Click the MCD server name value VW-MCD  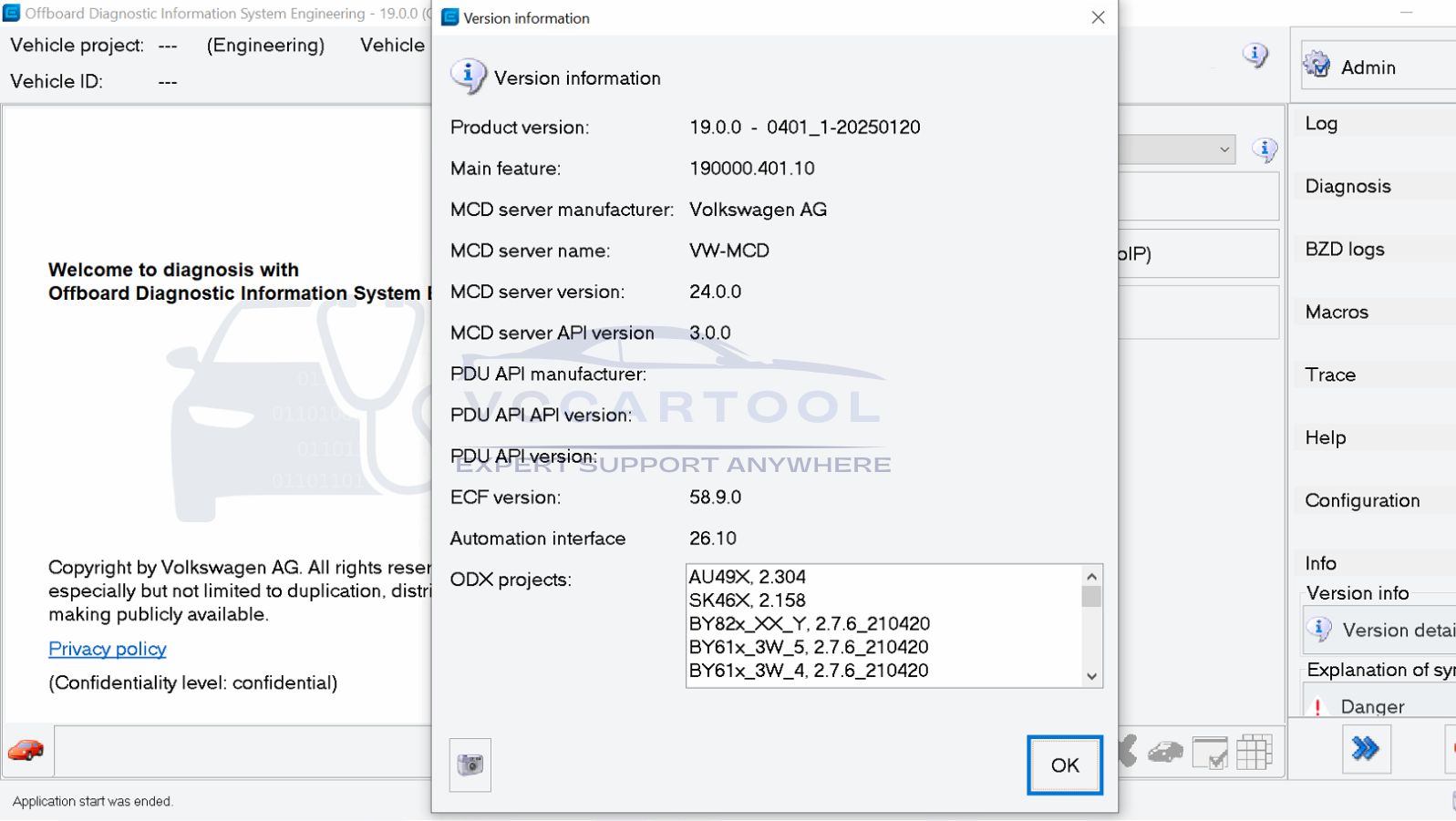[729, 251]
